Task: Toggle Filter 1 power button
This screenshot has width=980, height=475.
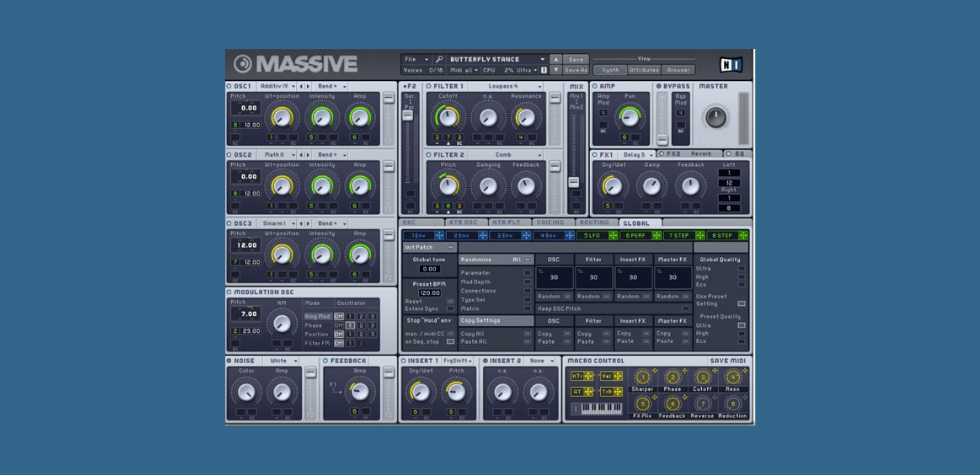Action: (x=429, y=86)
